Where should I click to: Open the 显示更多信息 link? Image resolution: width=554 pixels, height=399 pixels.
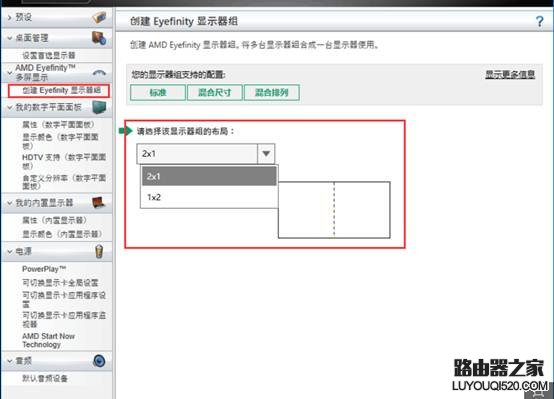(510, 75)
